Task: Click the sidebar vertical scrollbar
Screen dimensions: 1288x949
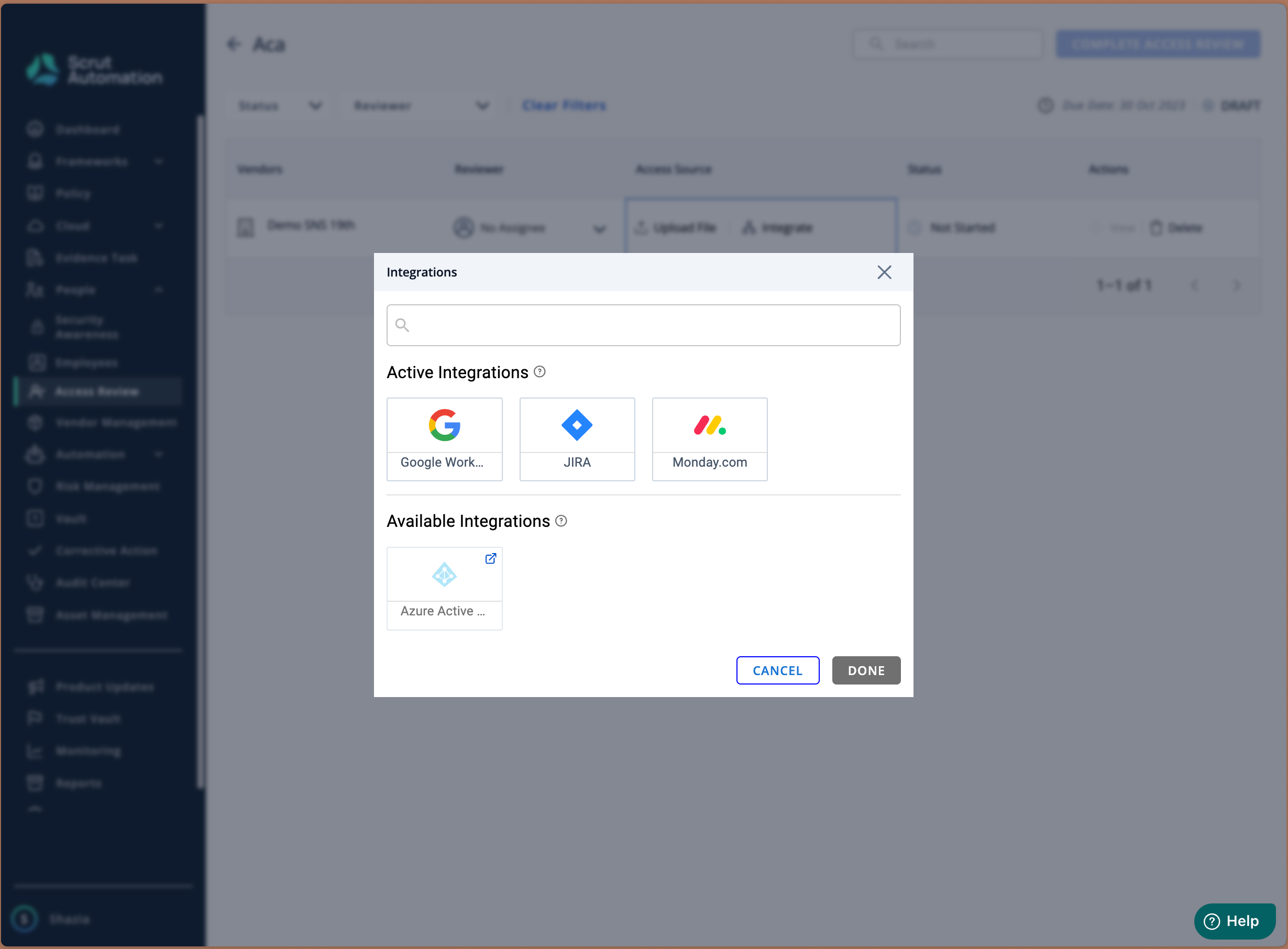Action: (200, 451)
